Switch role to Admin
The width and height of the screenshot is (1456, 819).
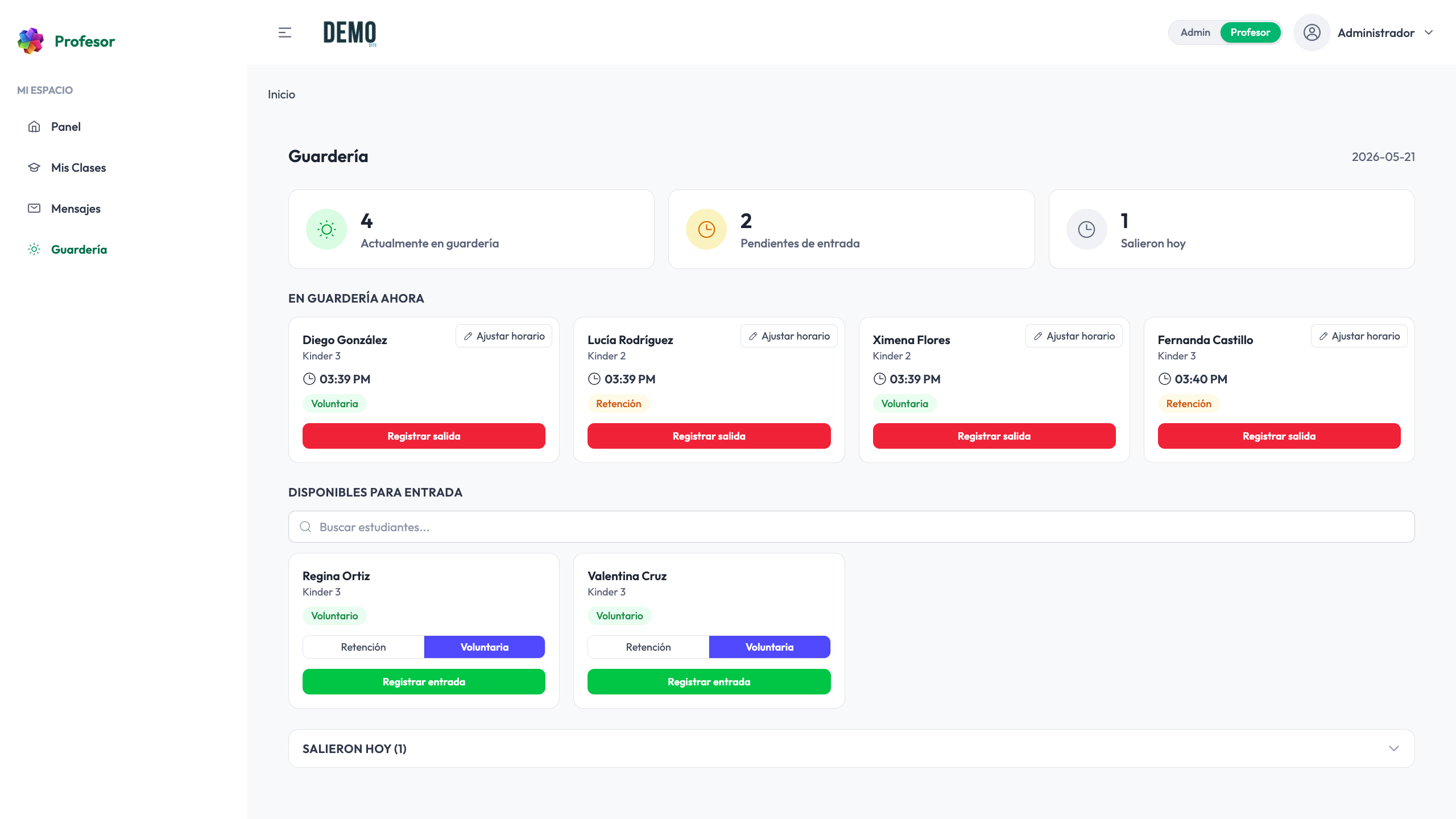[1195, 32]
